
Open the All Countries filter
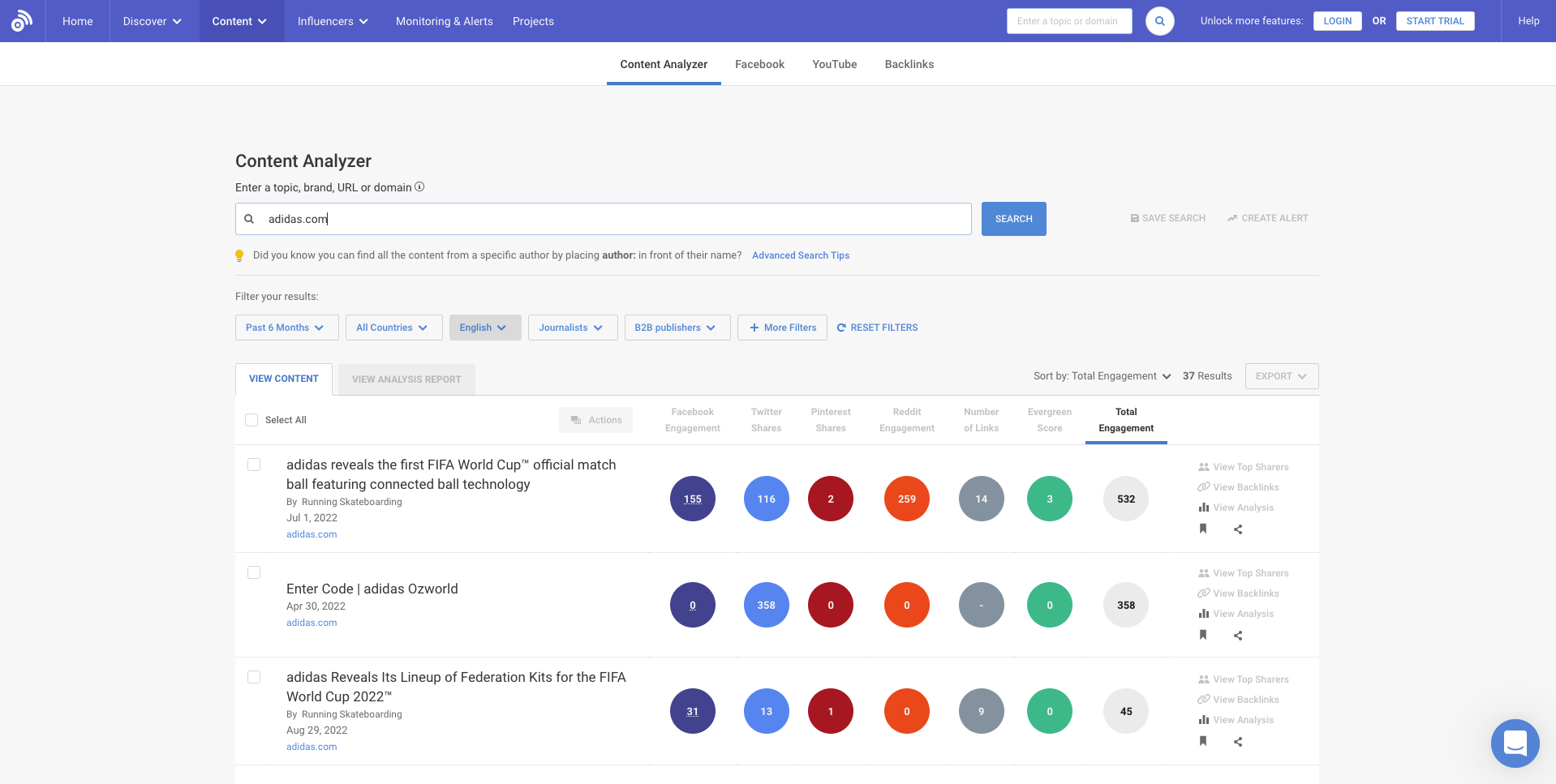coord(394,328)
